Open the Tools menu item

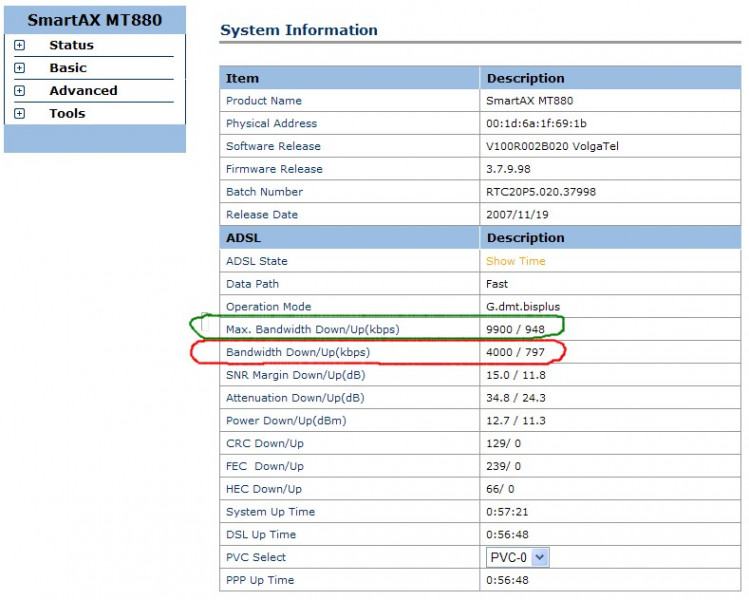67,114
